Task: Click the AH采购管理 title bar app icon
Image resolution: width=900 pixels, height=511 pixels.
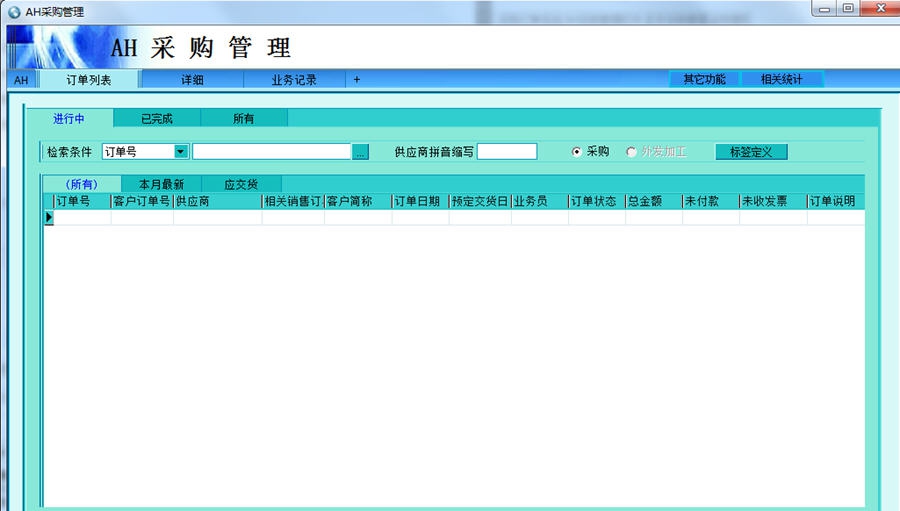Action: point(14,12)
